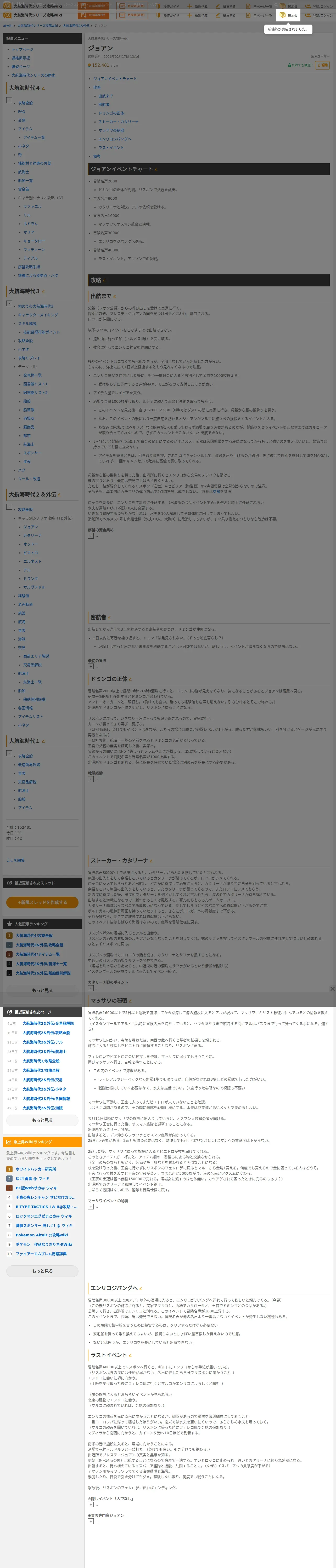Screen dimensions: 336x1568
Task: Expand the 裏レイベント「人でなし」 section
Action: click(91, 1505)
